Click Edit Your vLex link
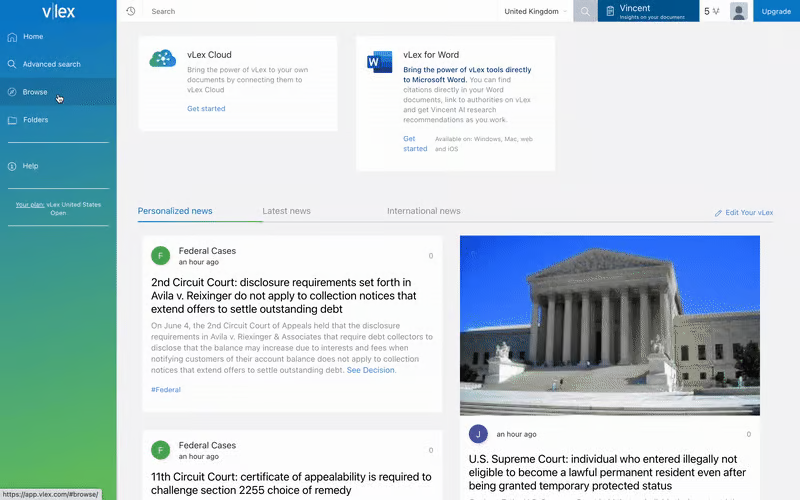800x500 pixels. [x=744, y=213]
